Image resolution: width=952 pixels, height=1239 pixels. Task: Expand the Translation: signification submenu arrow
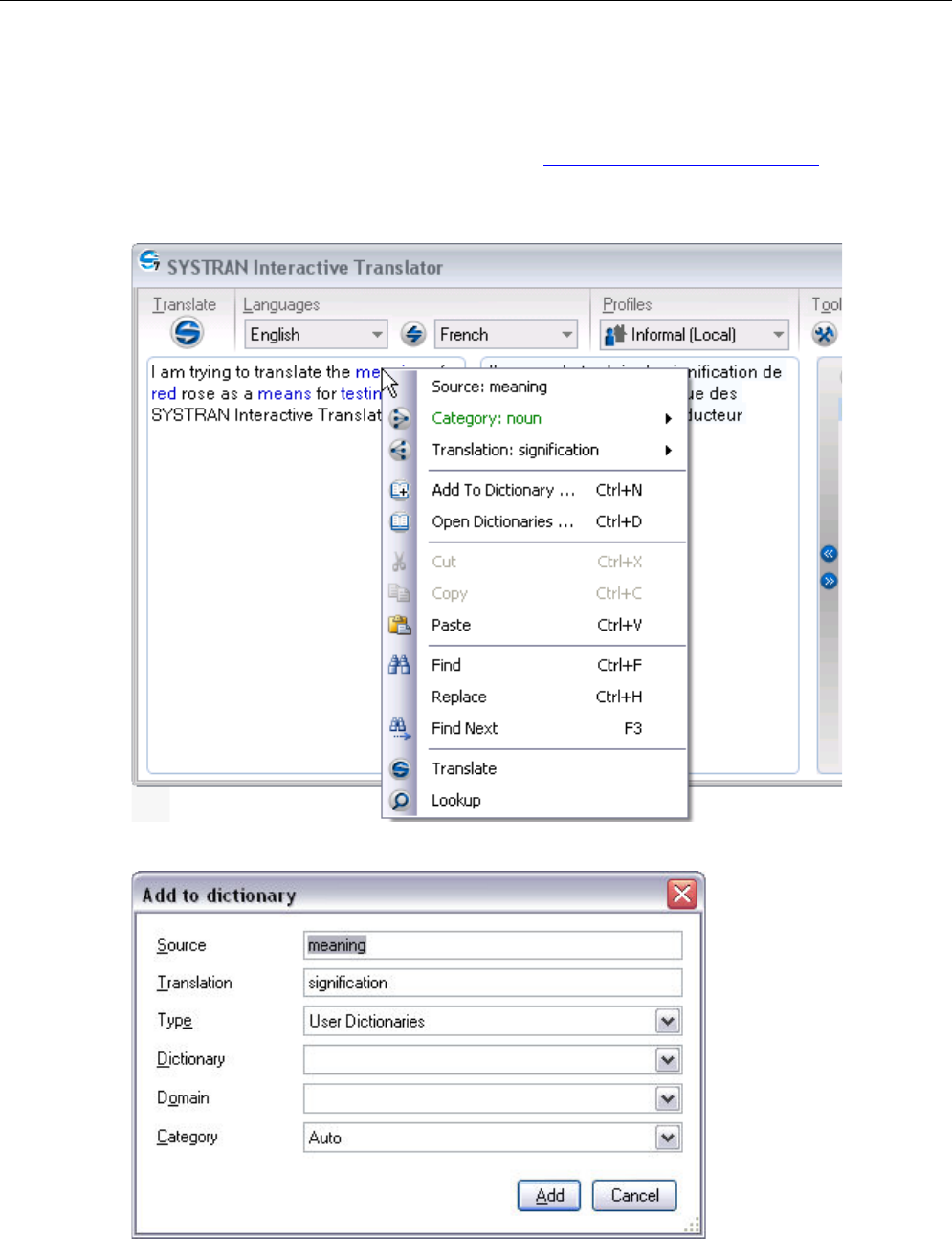669,450
